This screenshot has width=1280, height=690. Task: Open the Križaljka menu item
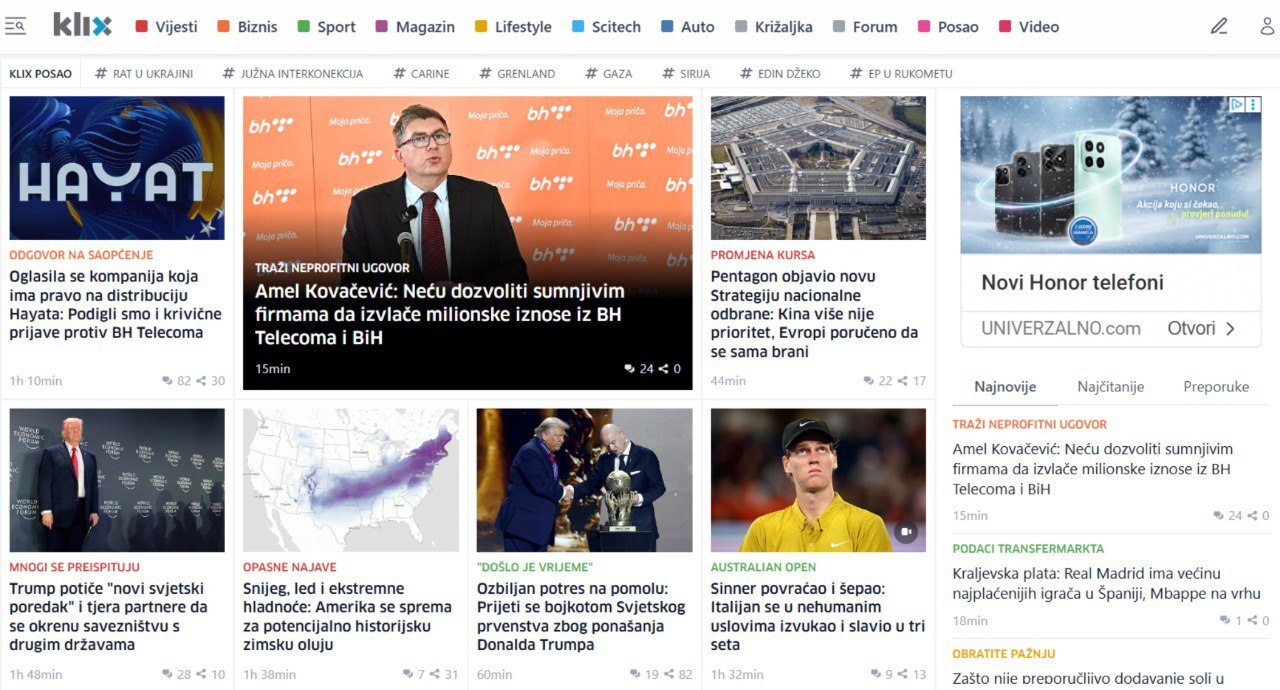pyautogui.click(x=773, y=27)
